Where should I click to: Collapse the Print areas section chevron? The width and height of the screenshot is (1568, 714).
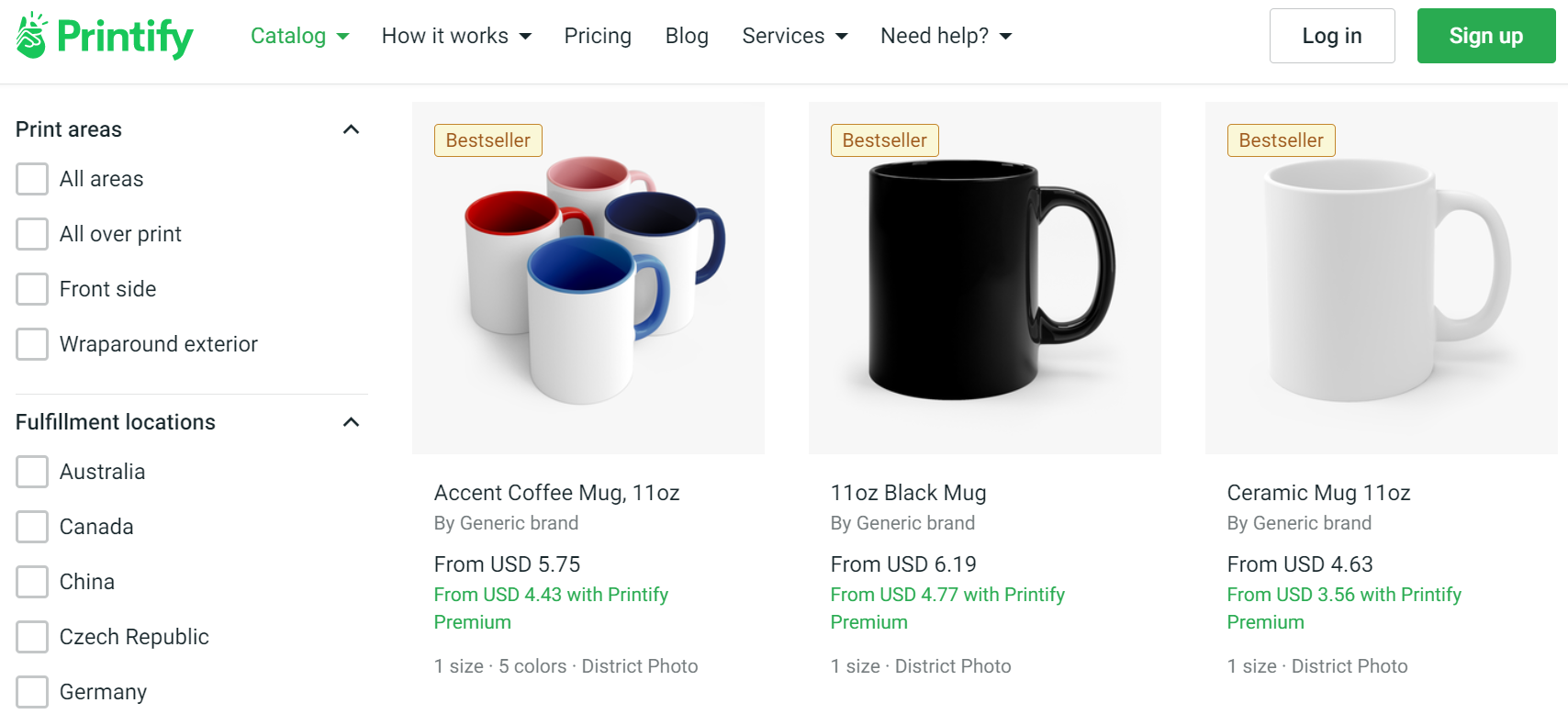[x=351, y=129]
